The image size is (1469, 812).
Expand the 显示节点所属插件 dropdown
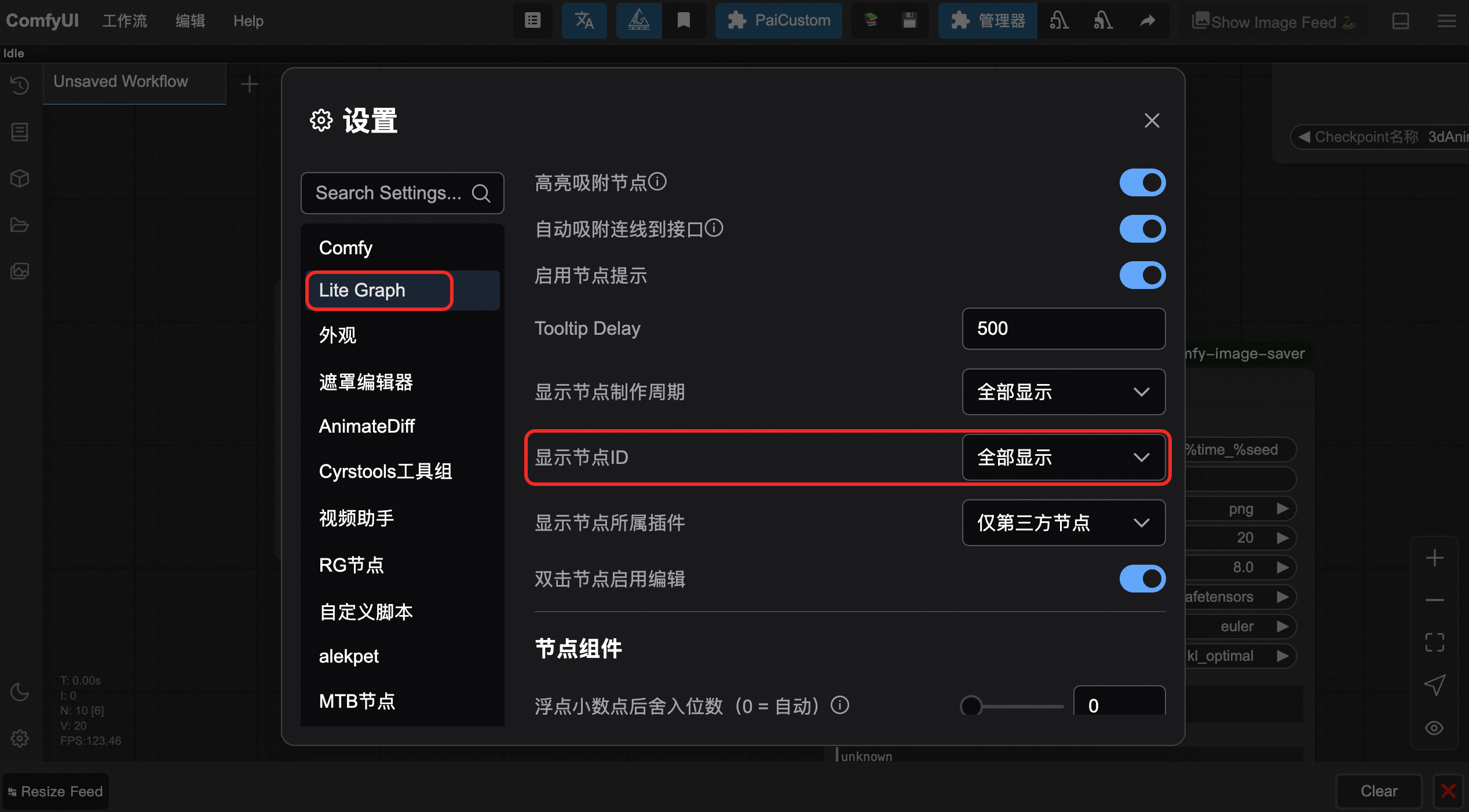[1064, 523]
